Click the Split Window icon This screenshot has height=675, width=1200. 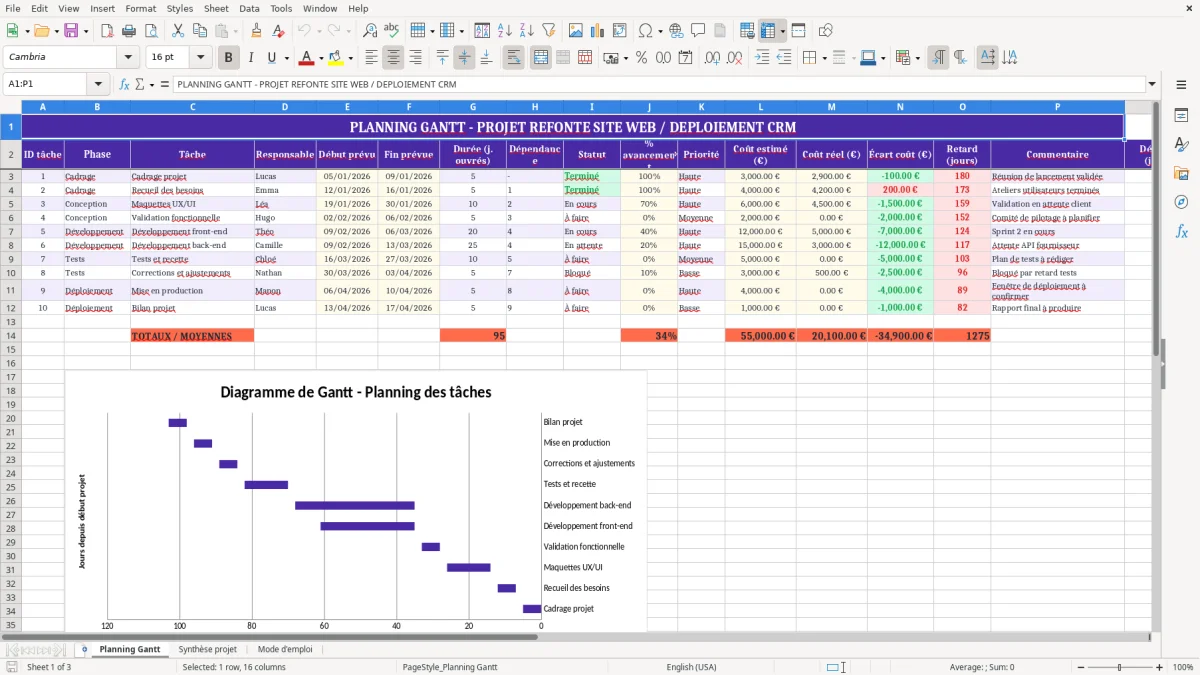point(799,31)
